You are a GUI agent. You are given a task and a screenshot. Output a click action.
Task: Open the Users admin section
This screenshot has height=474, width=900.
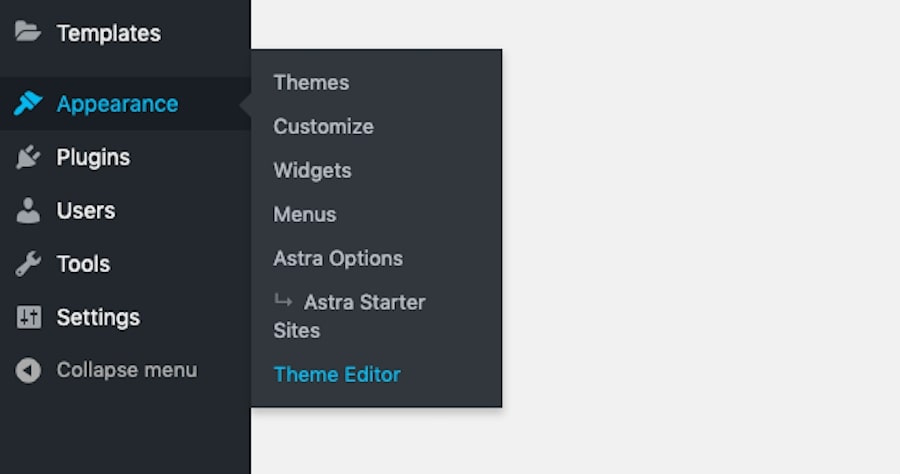pos(86,211)
